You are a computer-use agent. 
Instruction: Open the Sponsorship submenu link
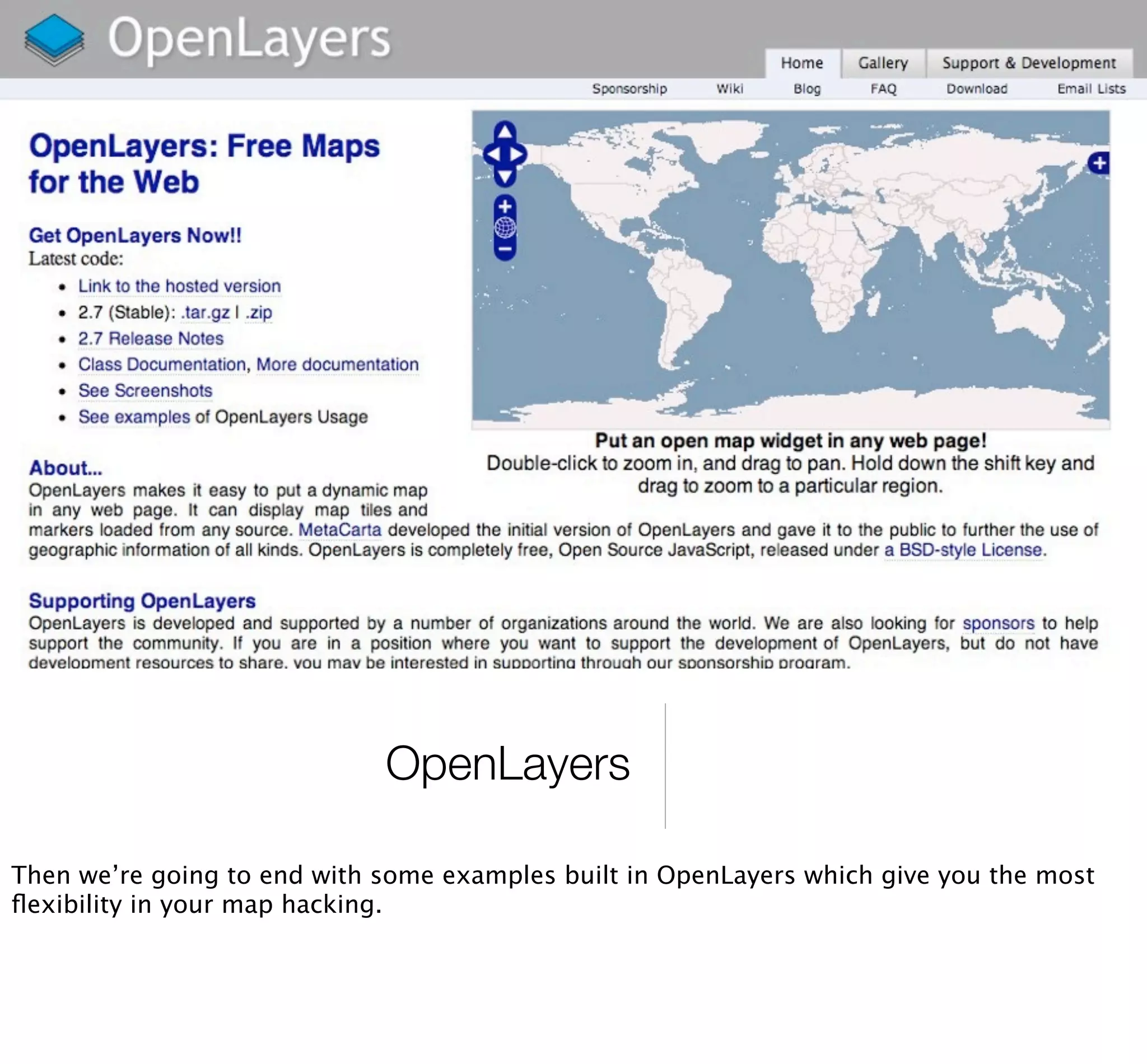(630, 88)
